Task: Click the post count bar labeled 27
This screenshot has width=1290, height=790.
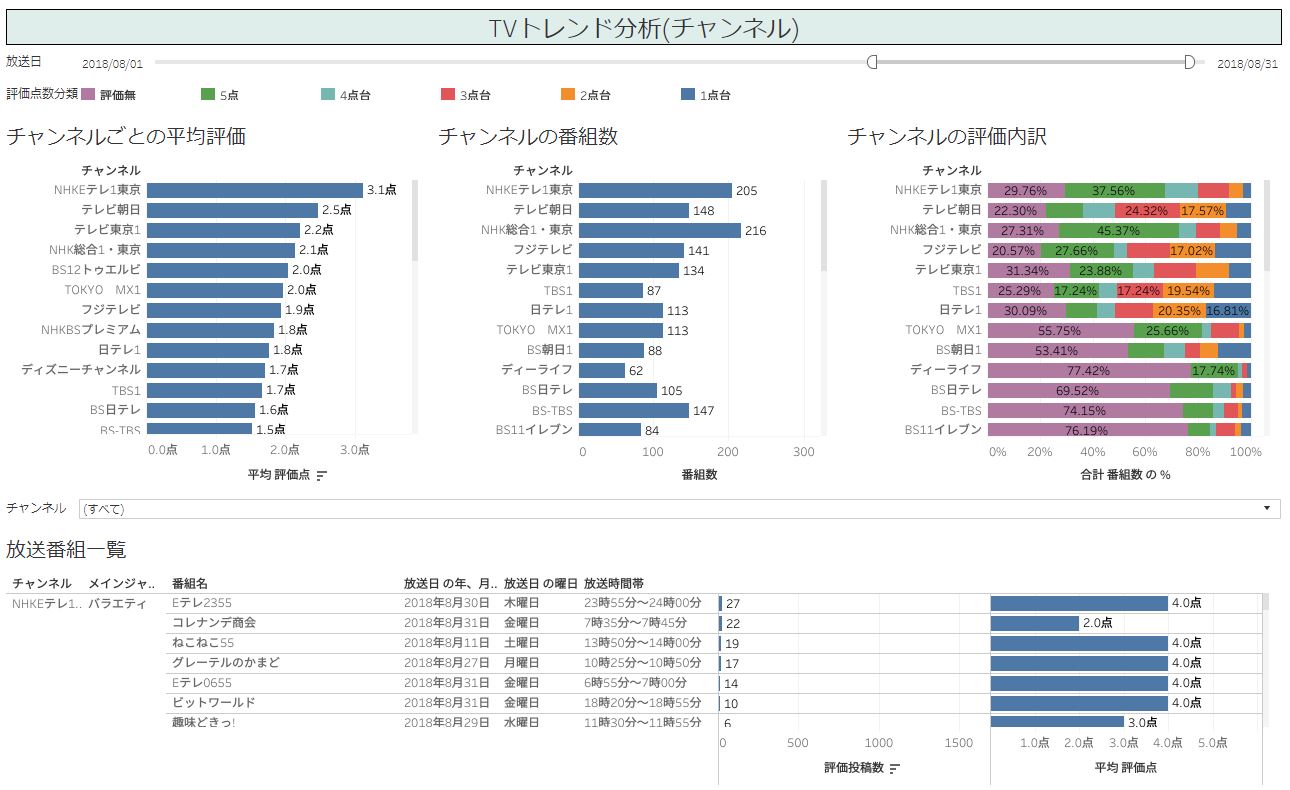Action: click(x=720, y=603)
